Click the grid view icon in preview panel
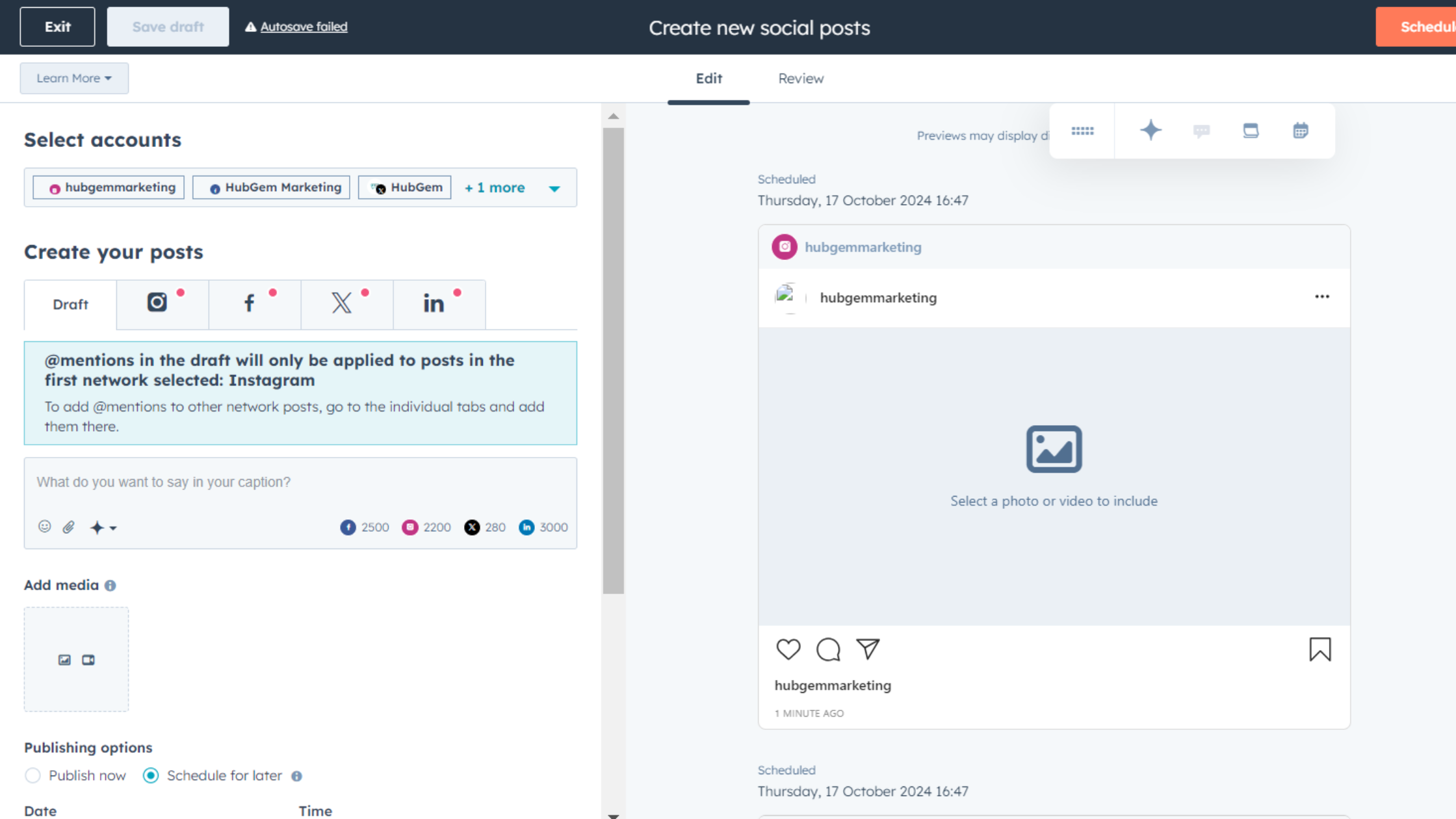This screenshot has height=819, width=1456. [1083, 131]
